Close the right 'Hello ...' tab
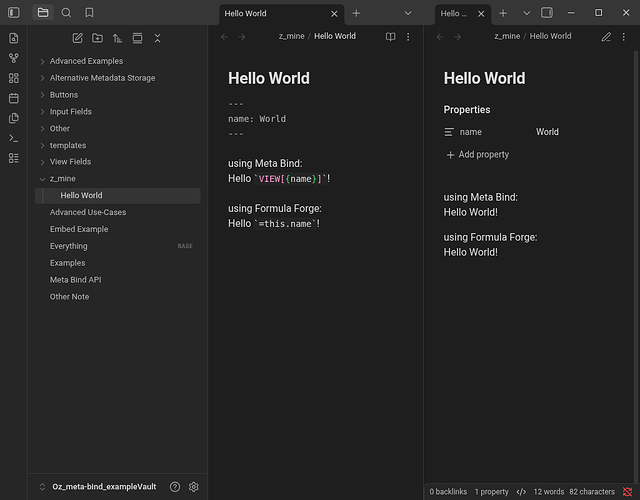The height and width of the screenshot is (500, 640). tap(481, 14)
